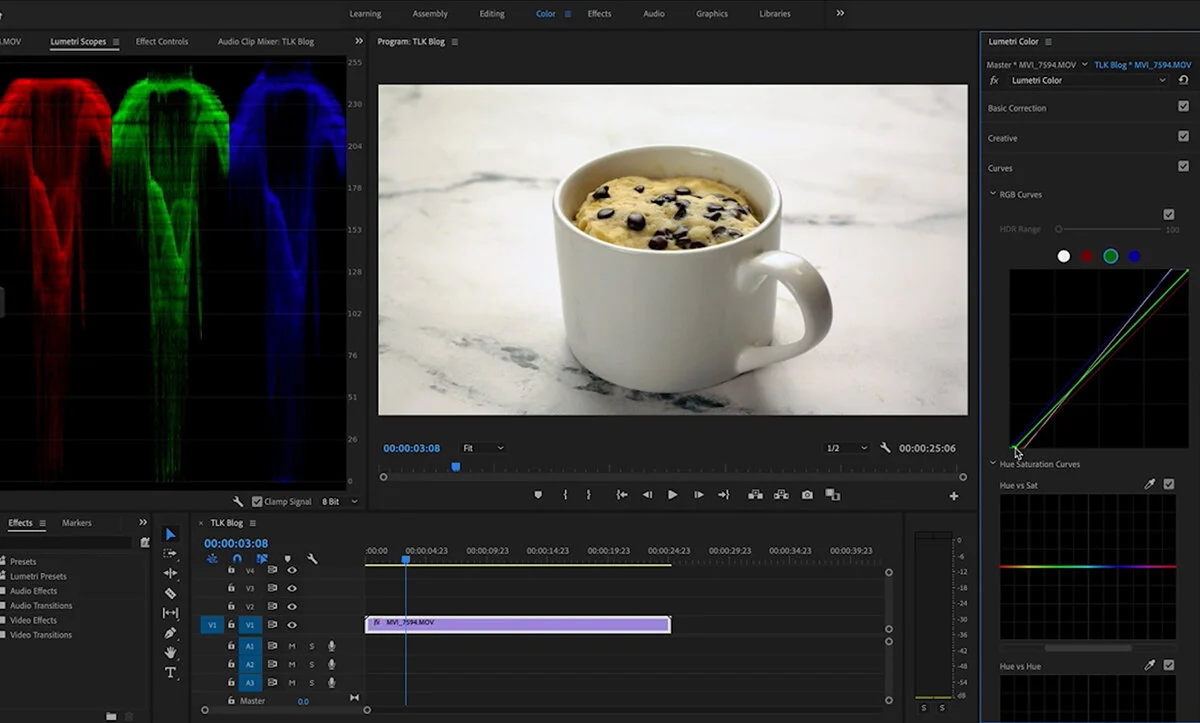Click the Hue vs Sat eyedropper
1200x723 pixels.
(x=1150, y=485)
